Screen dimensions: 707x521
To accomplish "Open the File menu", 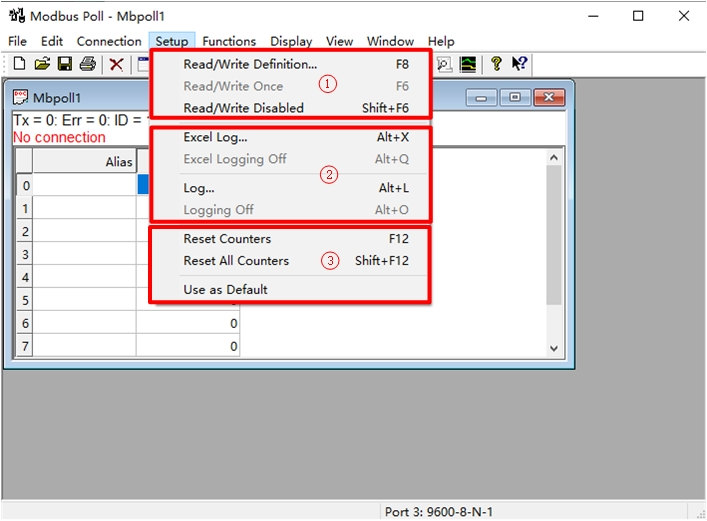I will 18,41.
